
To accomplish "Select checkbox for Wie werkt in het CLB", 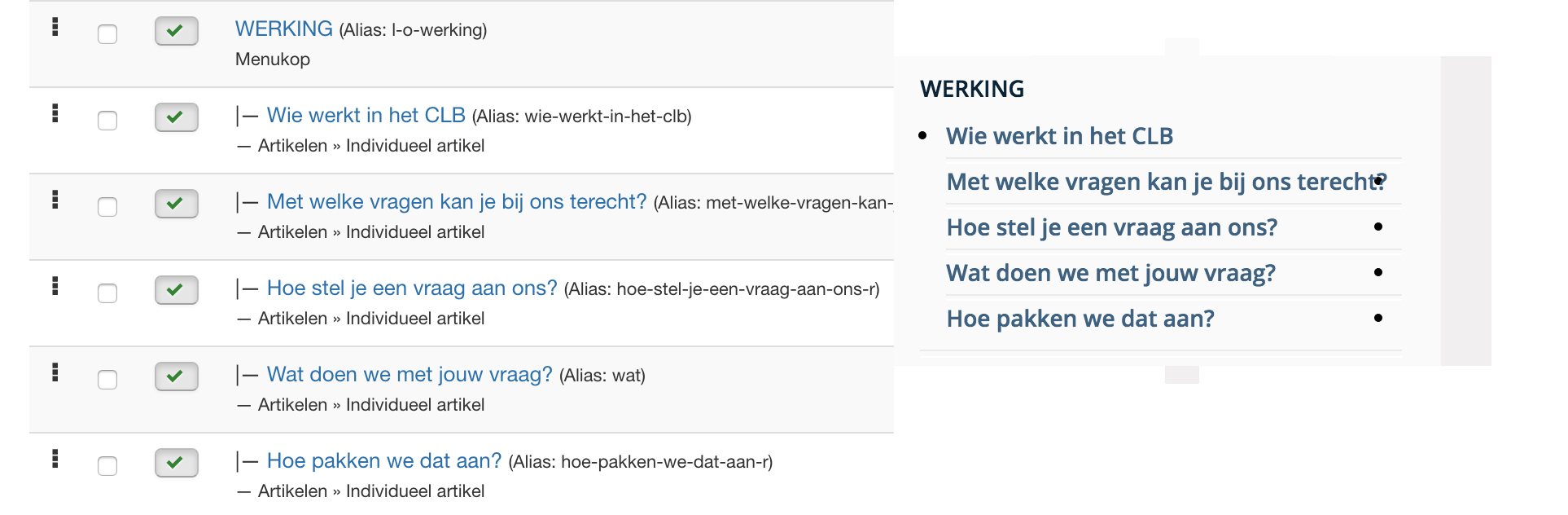I will click(107, 121).
